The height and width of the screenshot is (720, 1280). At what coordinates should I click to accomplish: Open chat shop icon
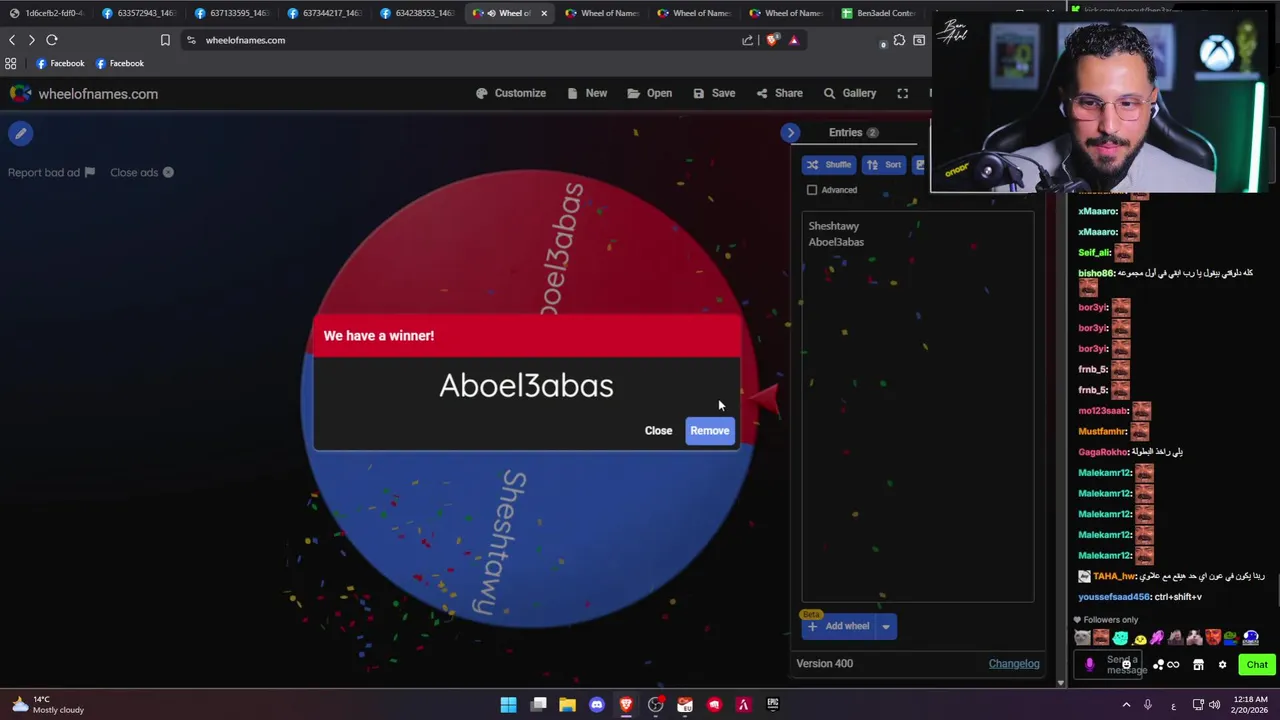[x=1198, y=664]
